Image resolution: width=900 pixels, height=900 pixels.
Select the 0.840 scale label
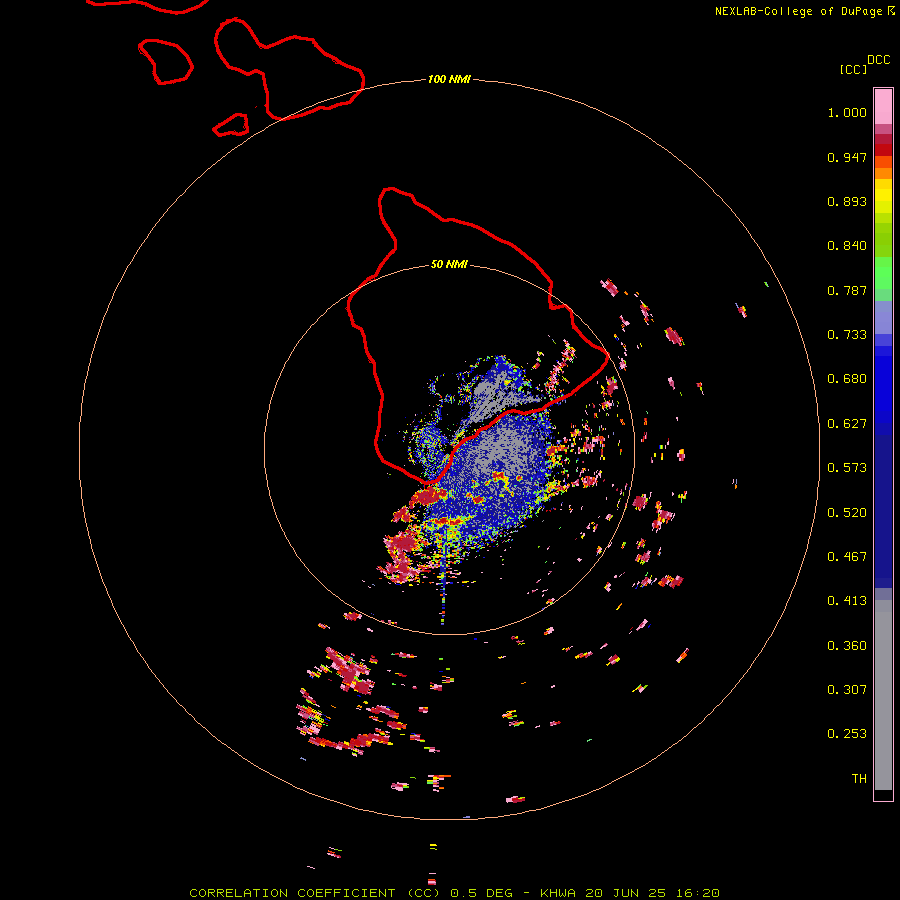click(x=847, y=246)
